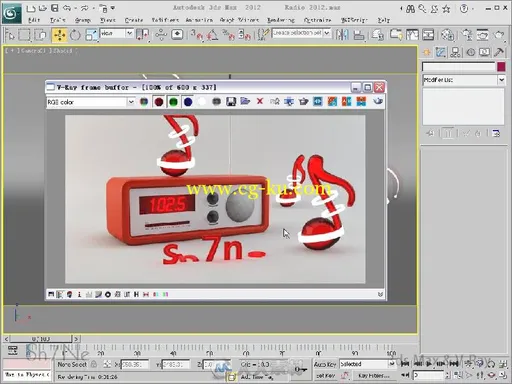The image size is (512, 384).
Task: Open the Group menu
Action: (82, 20)
